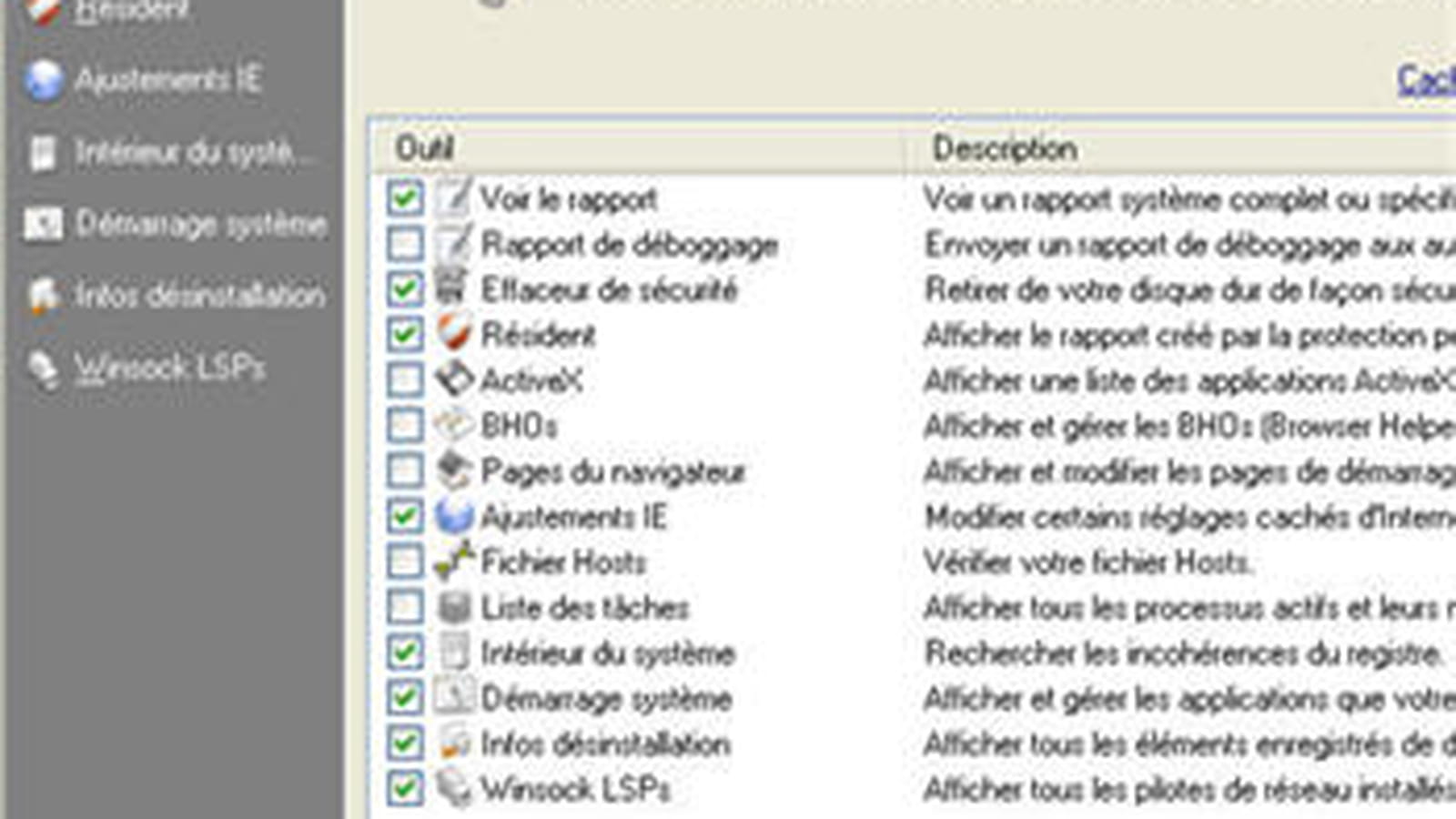Image resolution: width=1456 pixels, height=819 pixels.
Task: Select Winsock LSPs sidebar icon
Action: (43, 369)
